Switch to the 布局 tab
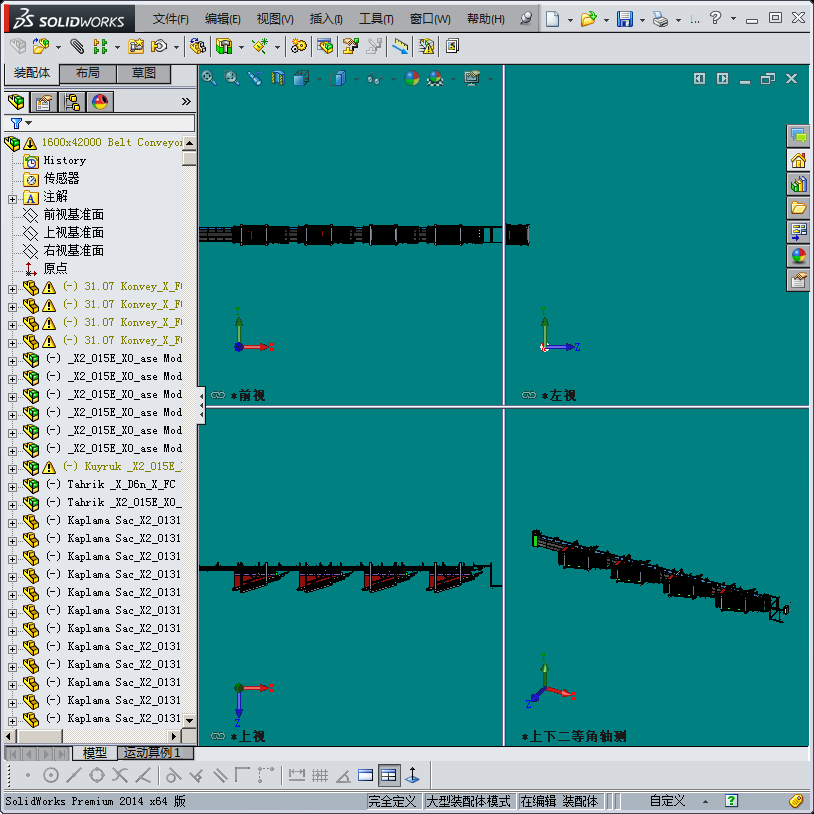 click(x=88, y=73)
